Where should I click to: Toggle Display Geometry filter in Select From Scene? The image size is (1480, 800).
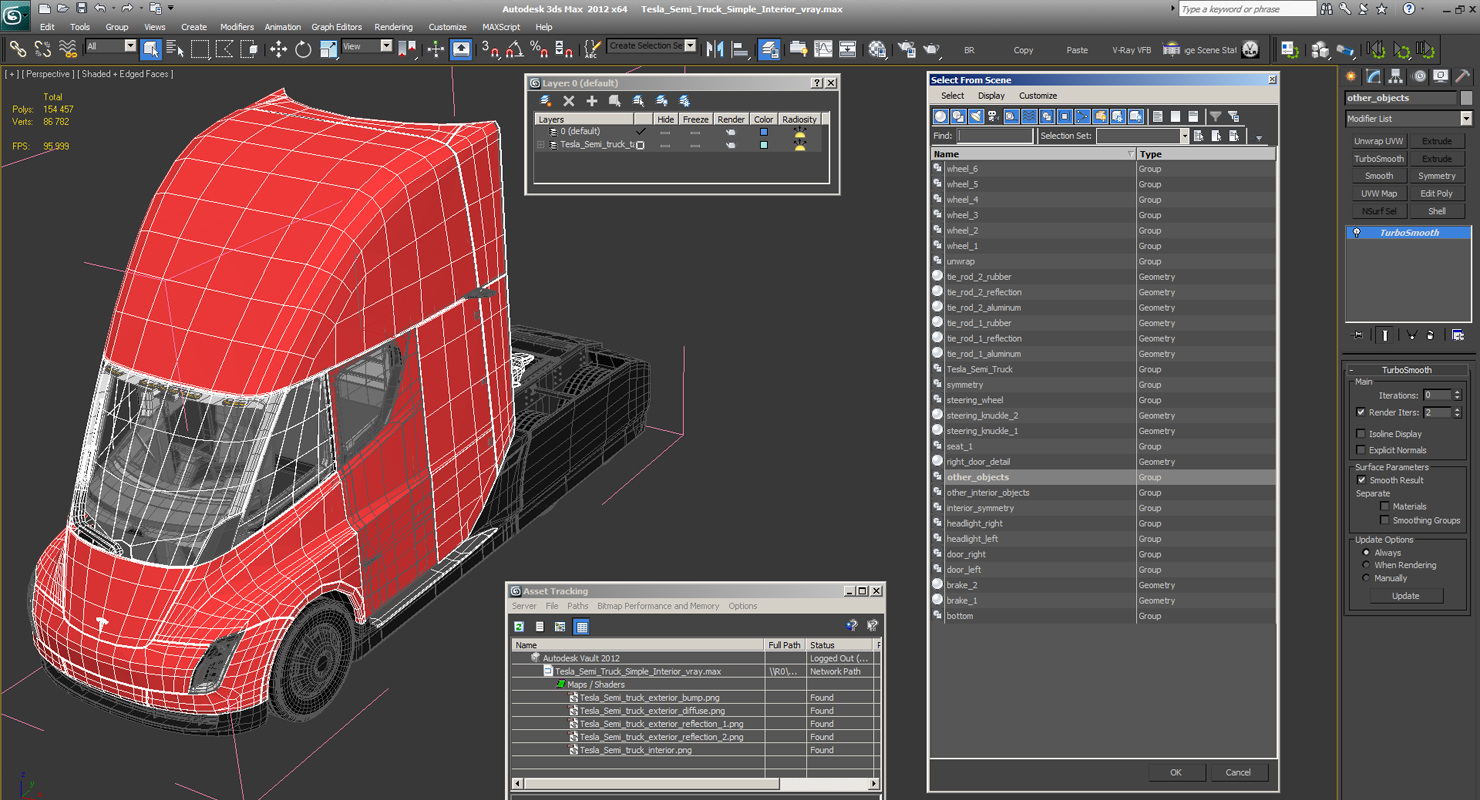(940, 117)
